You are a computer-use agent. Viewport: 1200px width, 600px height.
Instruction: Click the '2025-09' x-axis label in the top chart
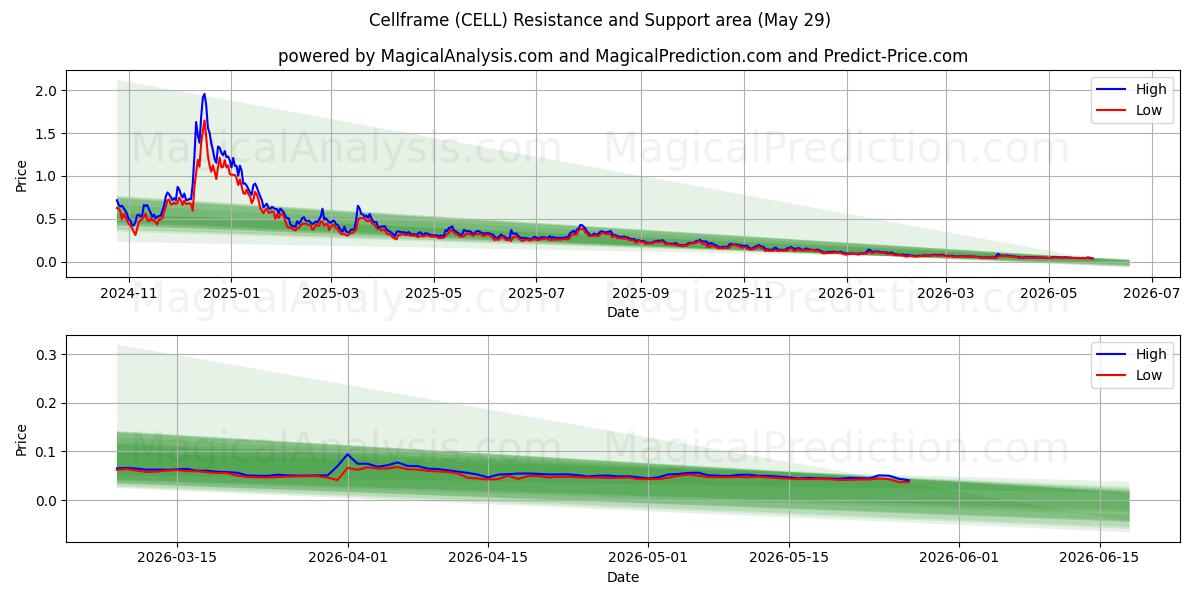[641, 294]
